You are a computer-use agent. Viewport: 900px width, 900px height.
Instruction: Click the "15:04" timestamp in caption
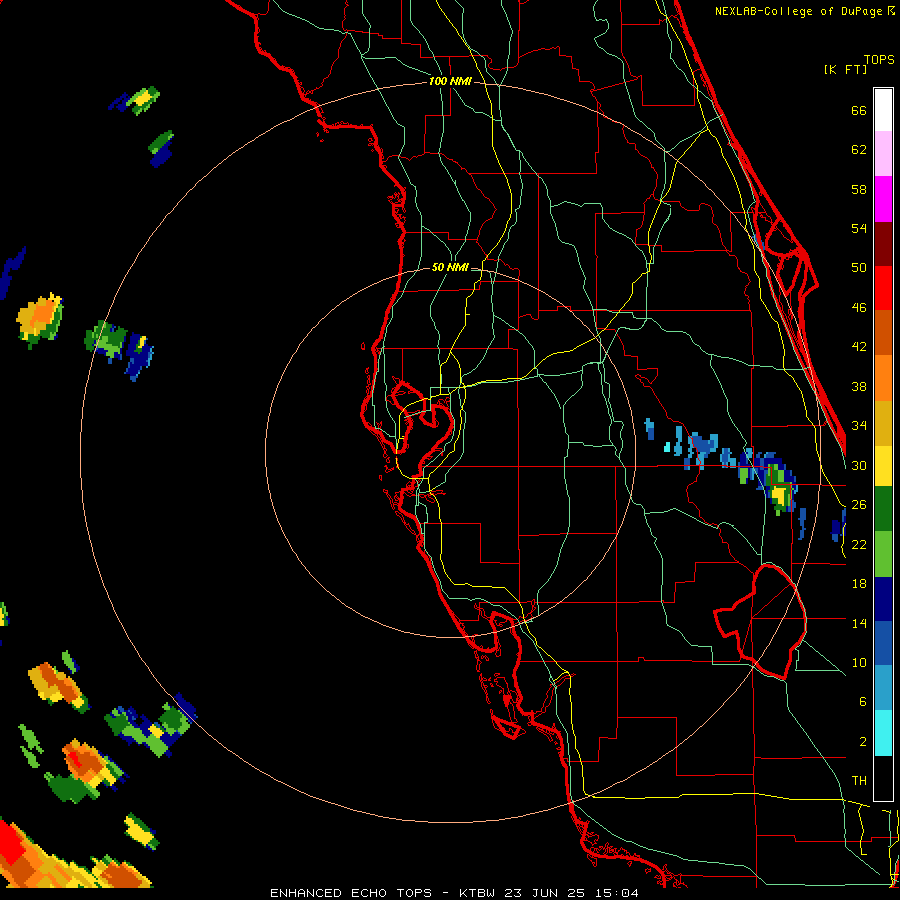[617, 893]
